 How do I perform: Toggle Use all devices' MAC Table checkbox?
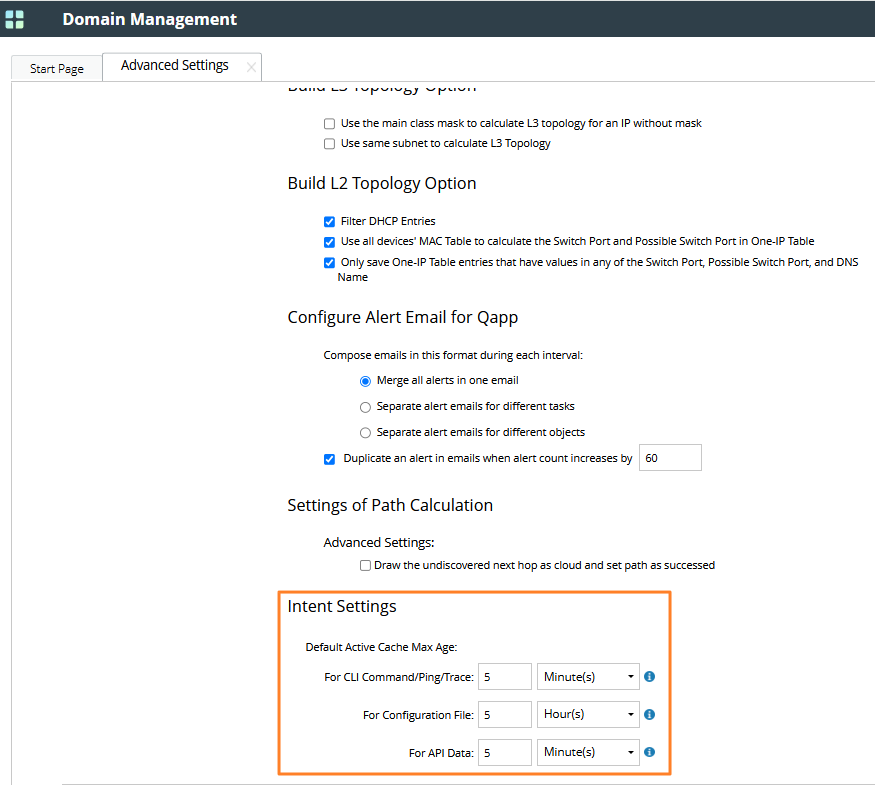(329, 242)
